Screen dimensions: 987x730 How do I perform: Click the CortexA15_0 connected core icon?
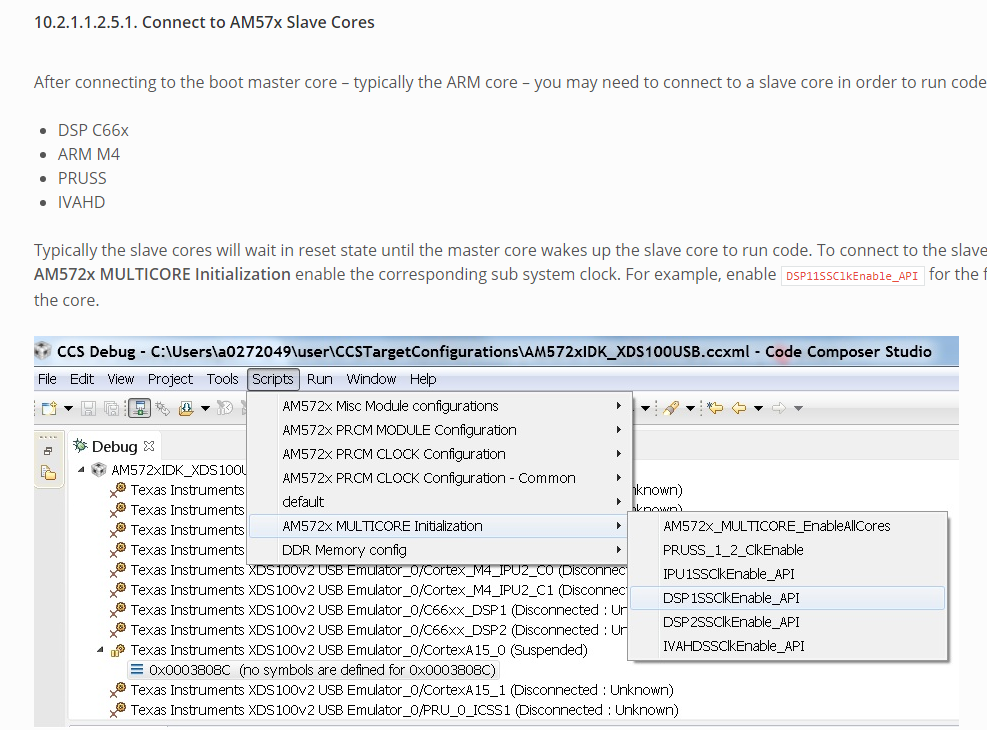tap(118, 650)
